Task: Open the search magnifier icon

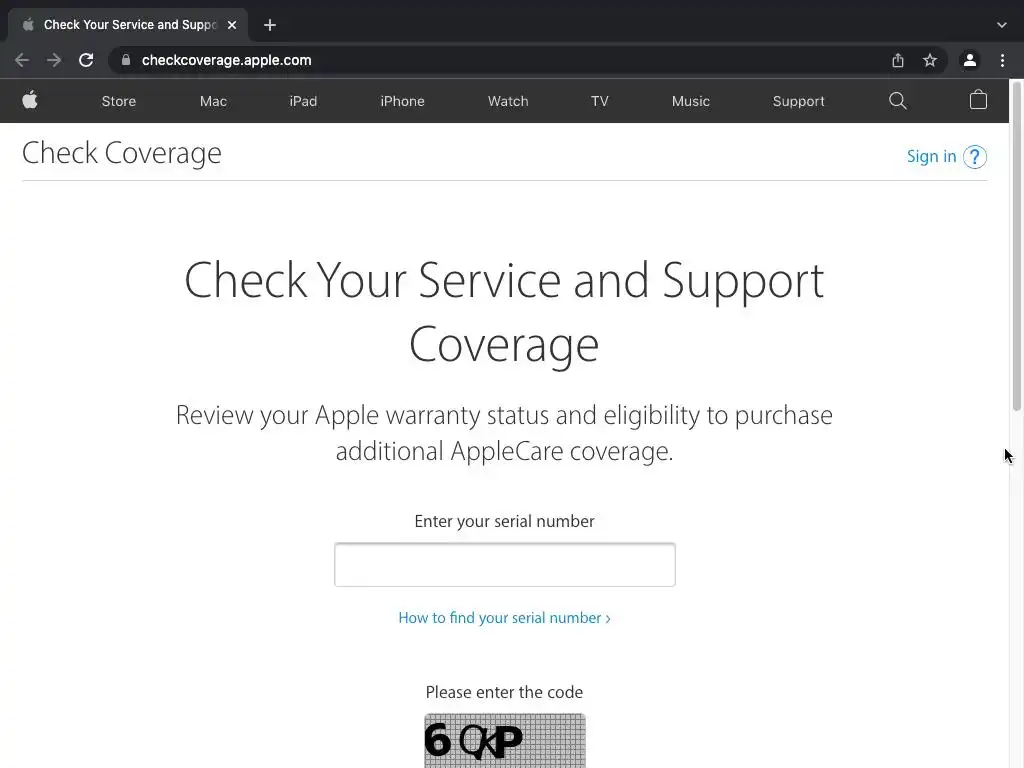Action: click(898, 101)
